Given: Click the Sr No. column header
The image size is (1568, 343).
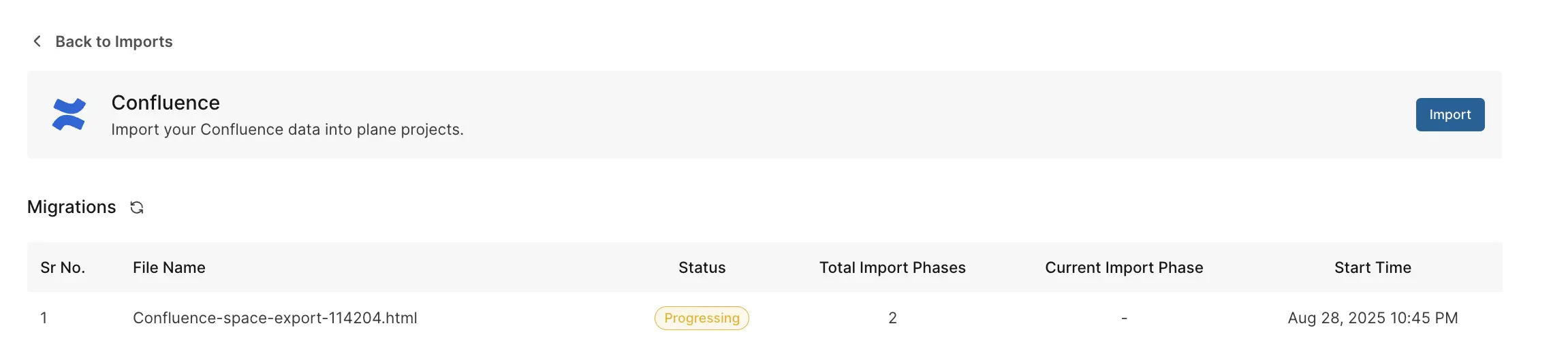Looking at the screenshot, I should [63, 267].
